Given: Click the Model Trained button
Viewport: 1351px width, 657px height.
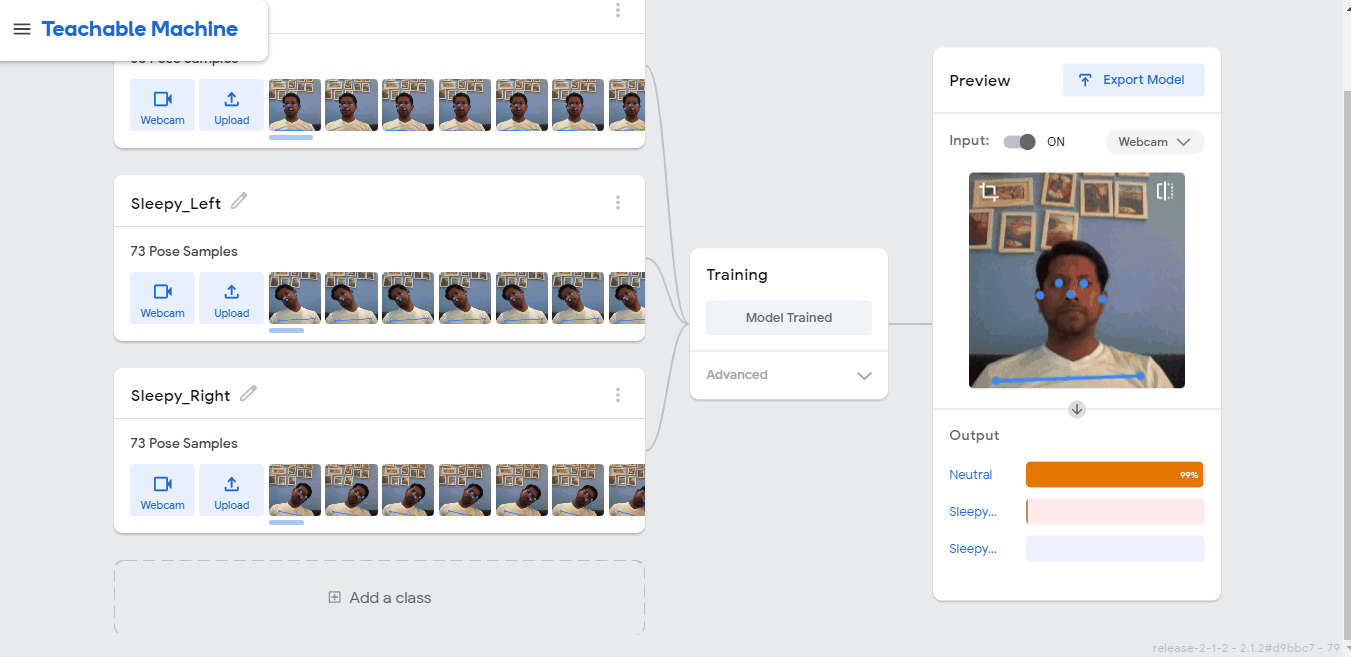Looking at the screenshot, I should 789,318.
